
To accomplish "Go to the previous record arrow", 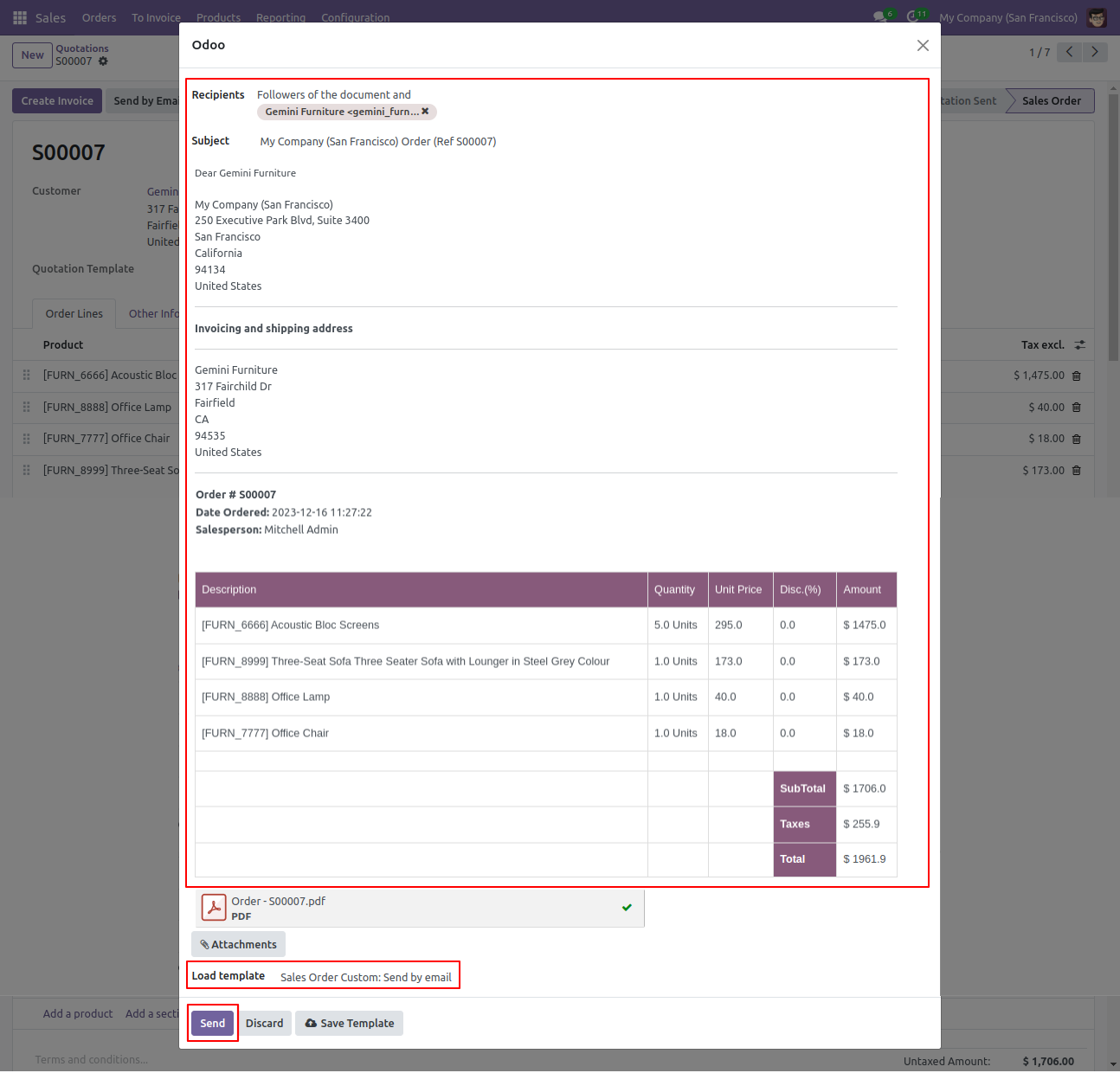I will [1070, 52].
